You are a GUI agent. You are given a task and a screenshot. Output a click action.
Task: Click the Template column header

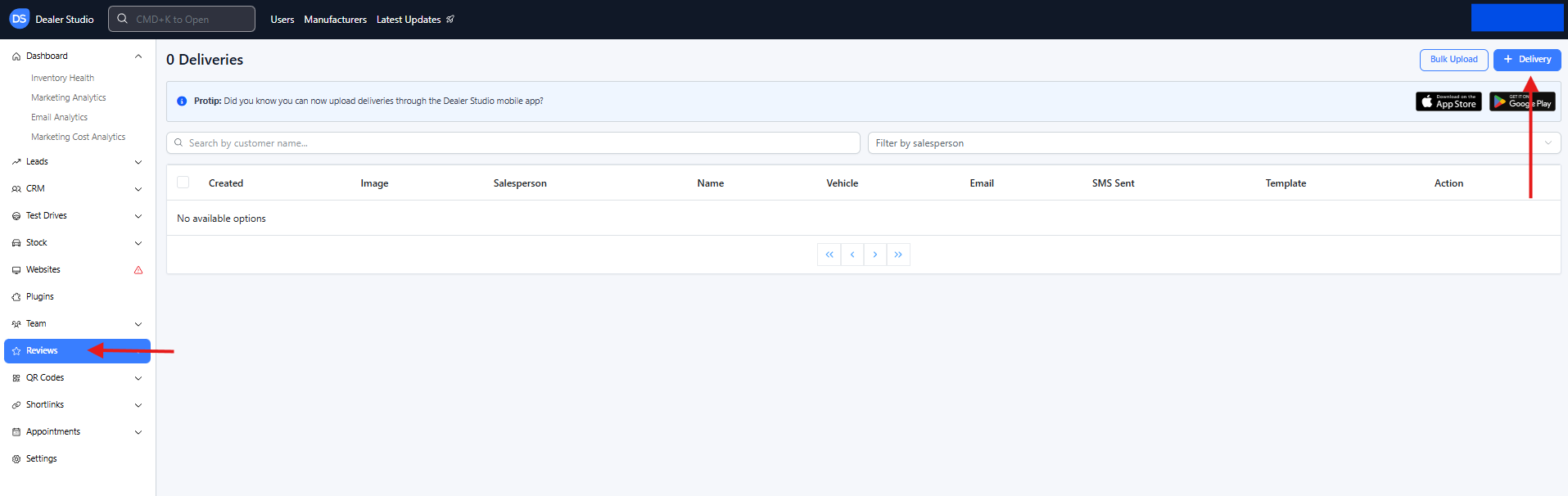[x=1286, y=183]
